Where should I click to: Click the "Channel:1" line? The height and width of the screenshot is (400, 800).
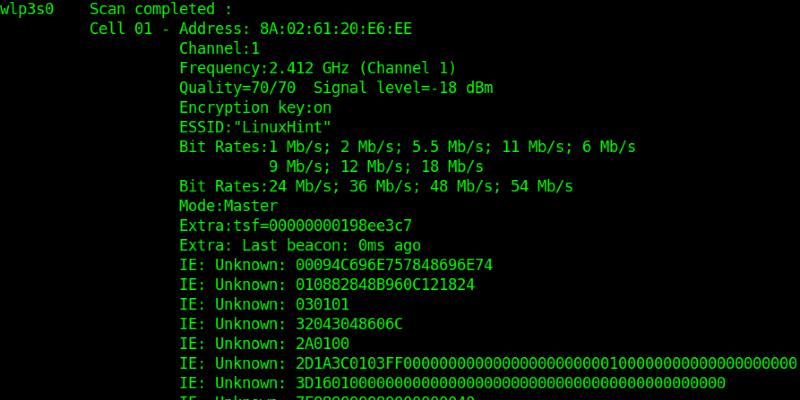219,48
